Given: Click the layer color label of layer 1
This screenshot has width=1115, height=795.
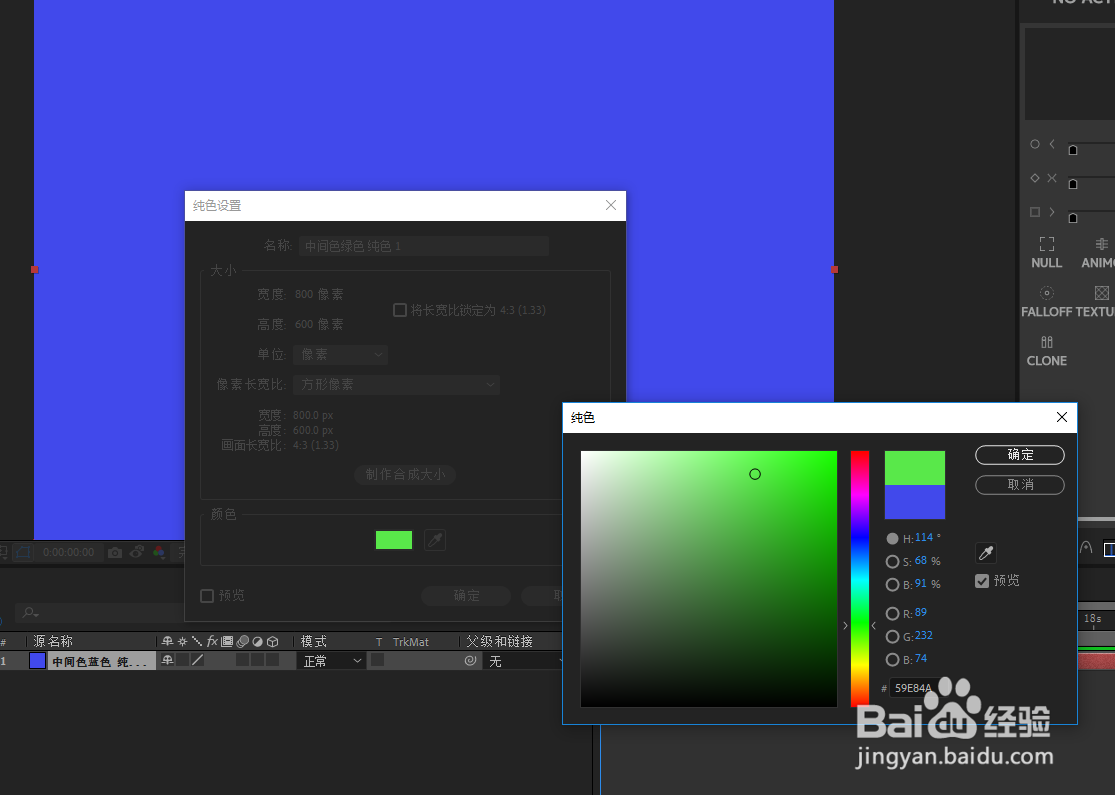Looking at the screenshot, I should click(x=37, y=661).
